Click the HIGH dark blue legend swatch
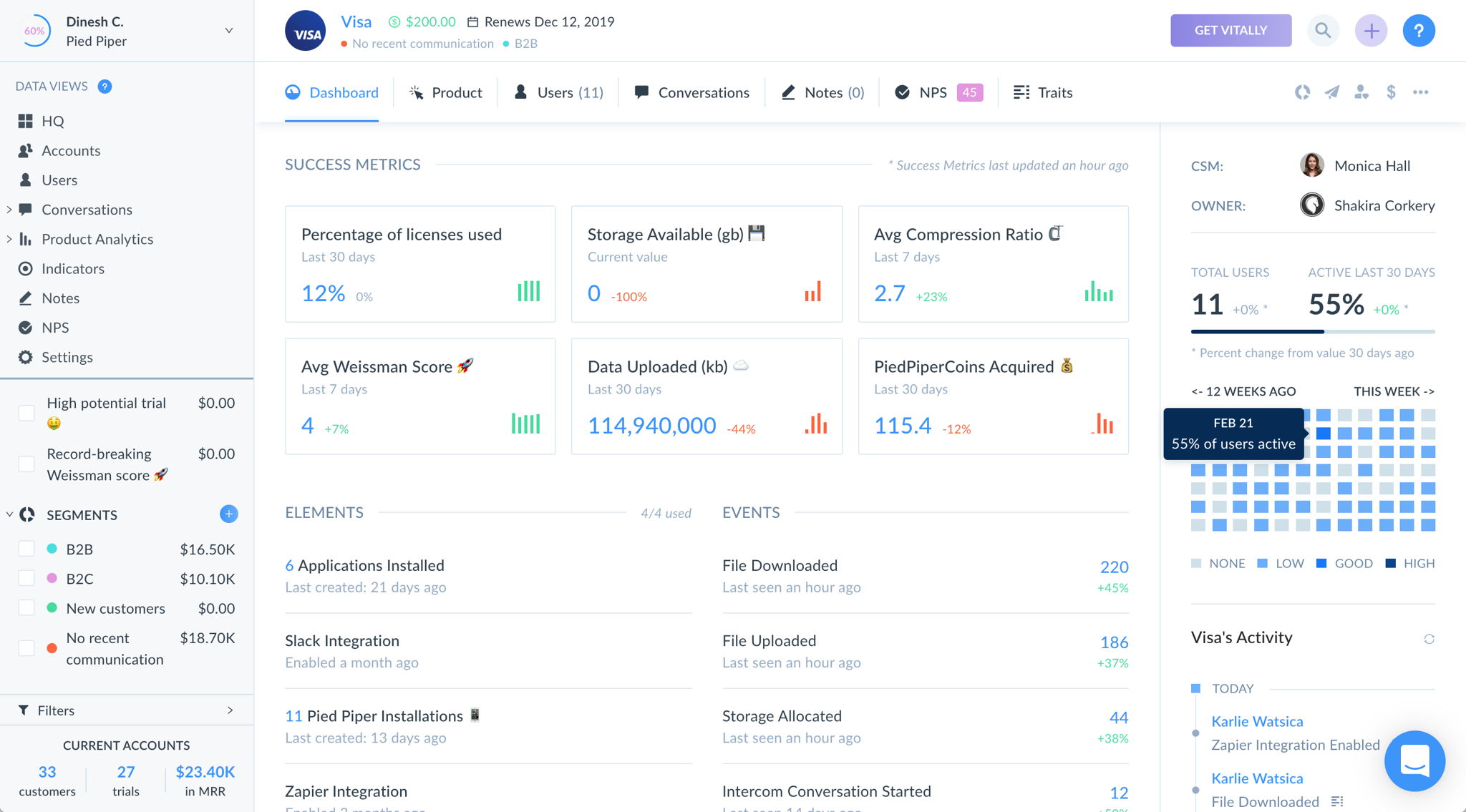Viewport: 1466px width, 812px height. point(1390,563)
